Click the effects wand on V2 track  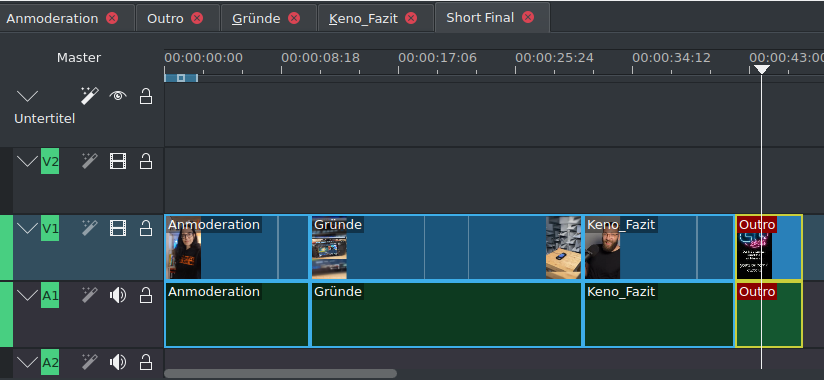click(89, 161)
